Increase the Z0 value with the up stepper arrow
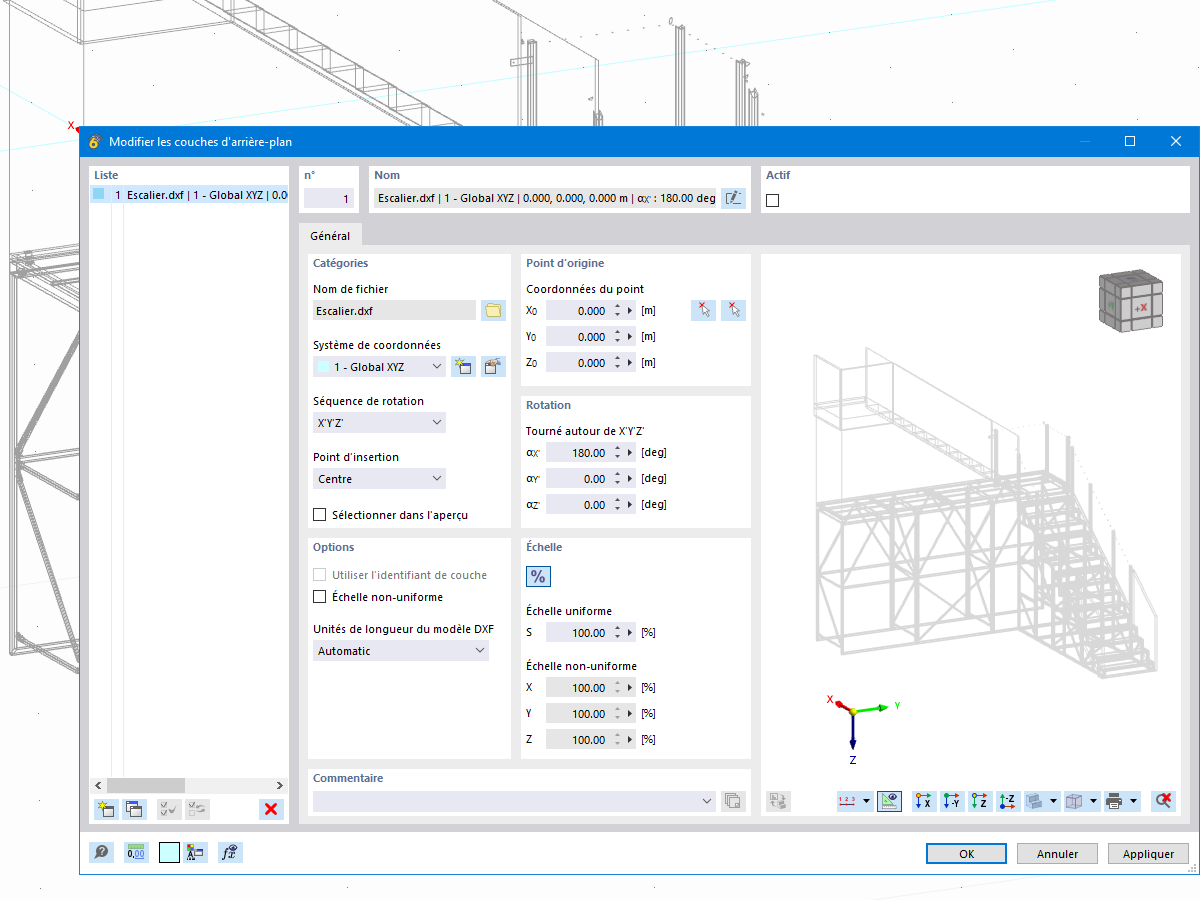The height and width of the screenshot is (900, 1200). click(x=617, y=358)
